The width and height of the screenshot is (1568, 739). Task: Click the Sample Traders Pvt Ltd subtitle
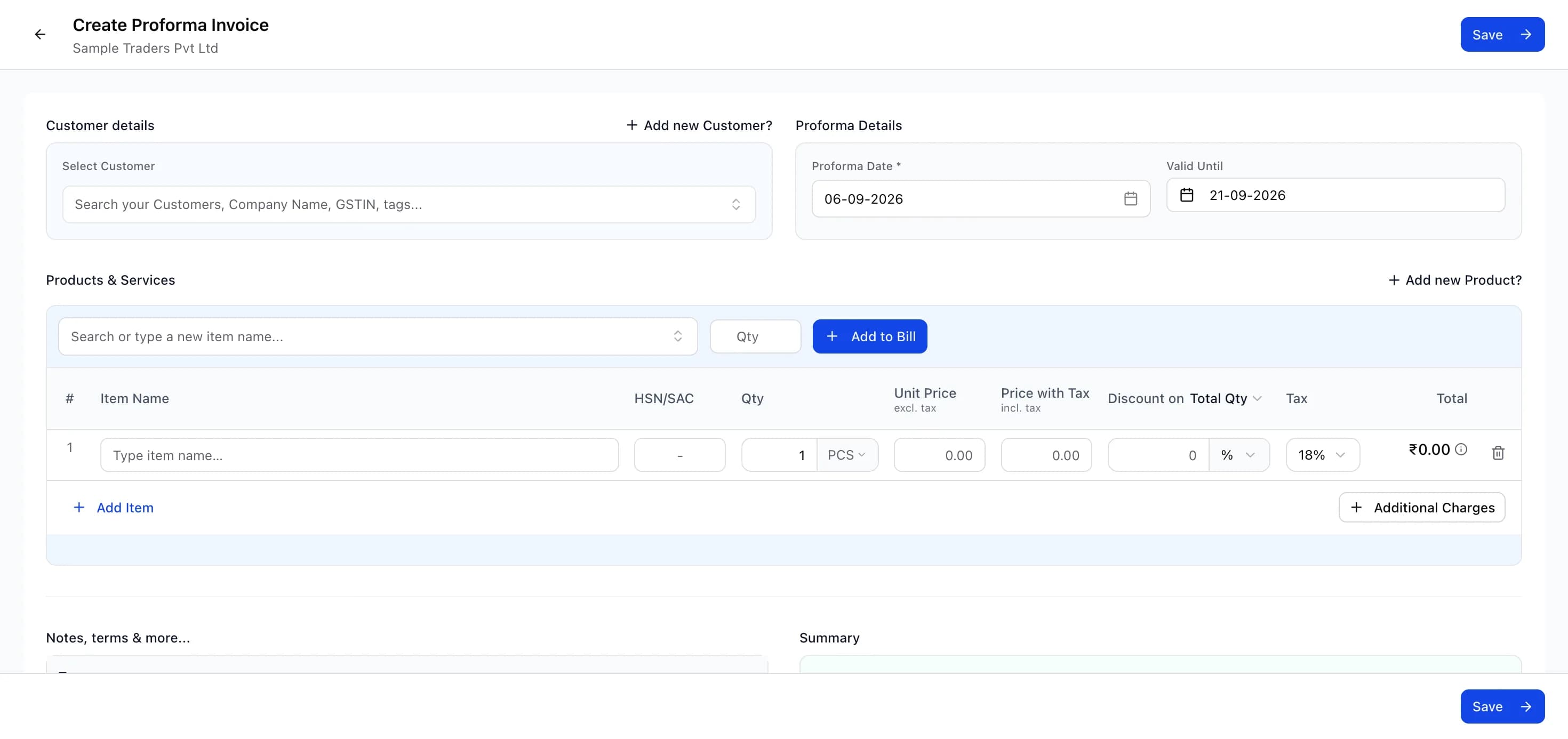pos(145,48)
